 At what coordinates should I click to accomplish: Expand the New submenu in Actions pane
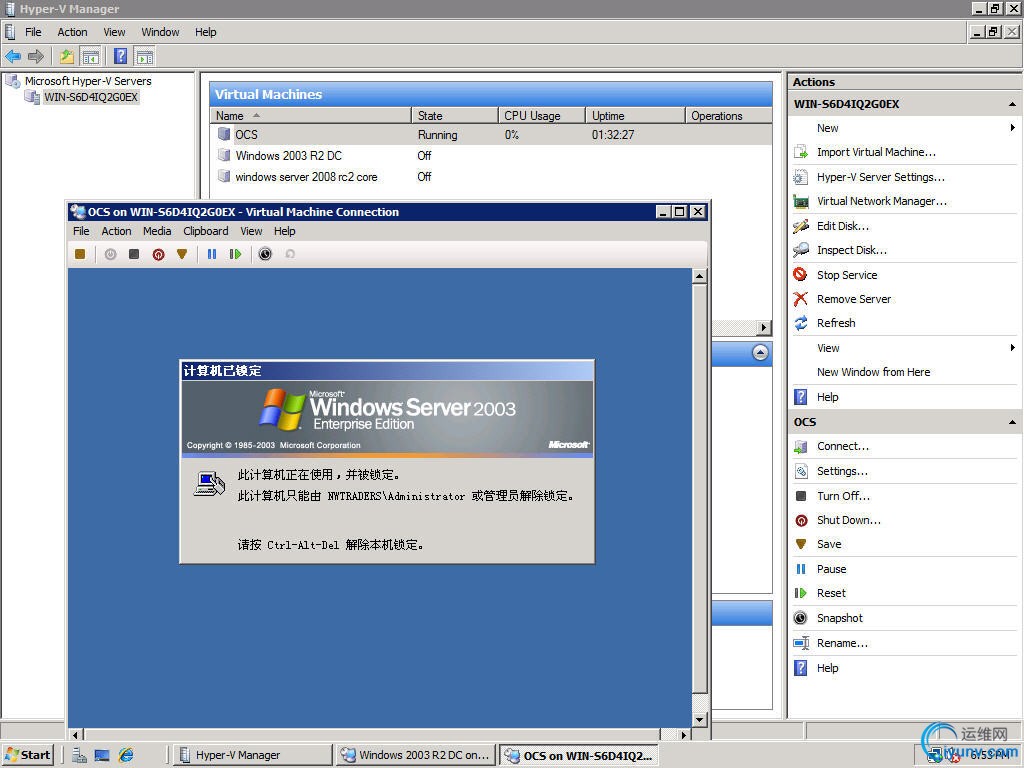904,128
